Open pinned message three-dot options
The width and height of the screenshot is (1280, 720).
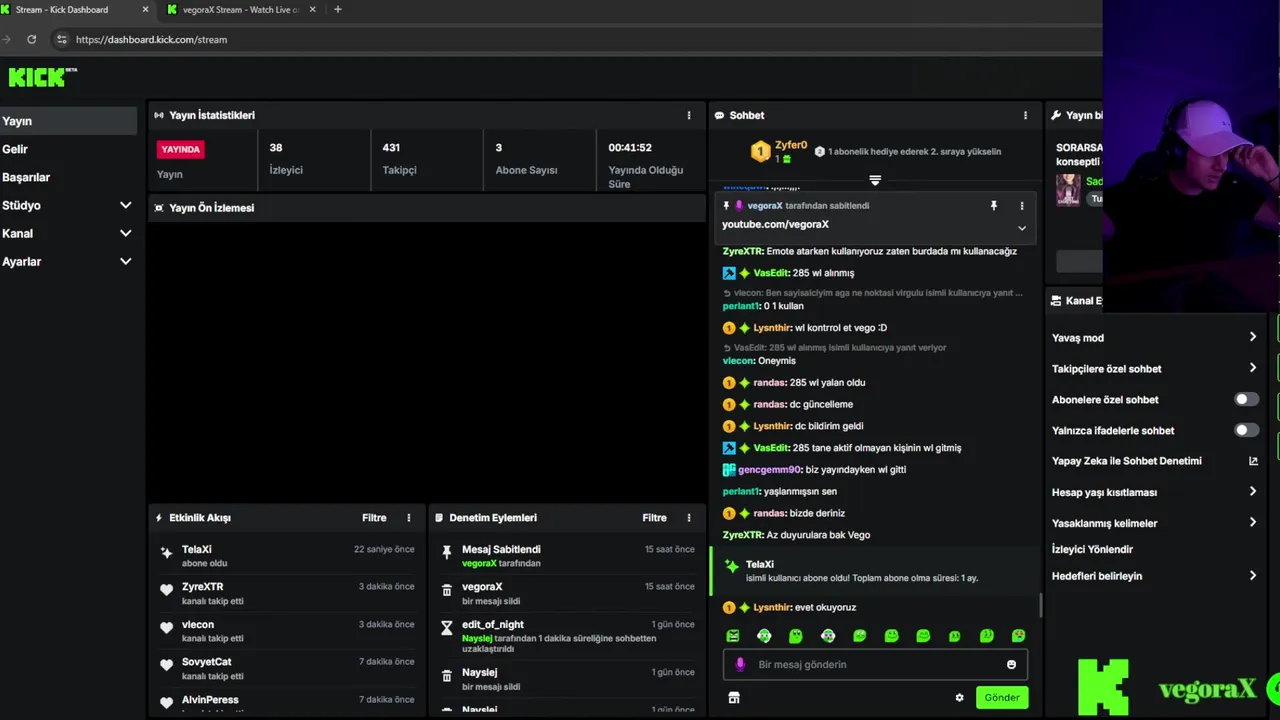click(1022, 206)
